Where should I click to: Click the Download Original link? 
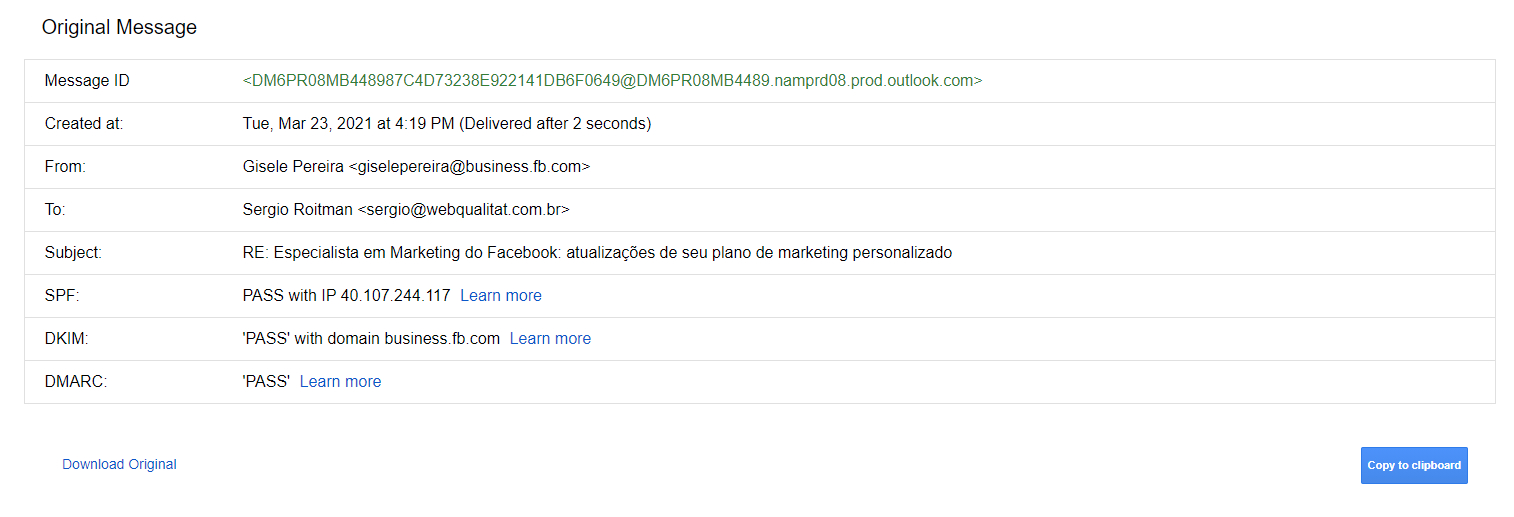coord(119,464)
